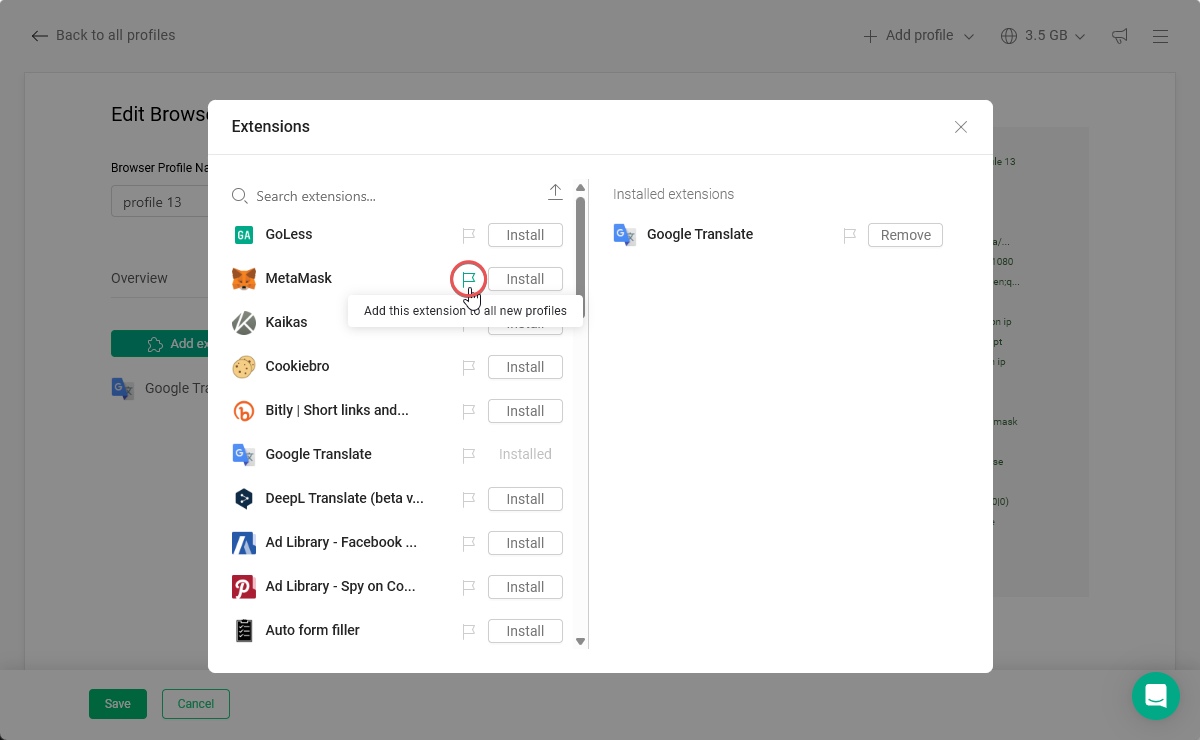Click the Installed extensions heading
Image resolution: width=1200 pixels, height=740 pixels.
pos(674,194)
